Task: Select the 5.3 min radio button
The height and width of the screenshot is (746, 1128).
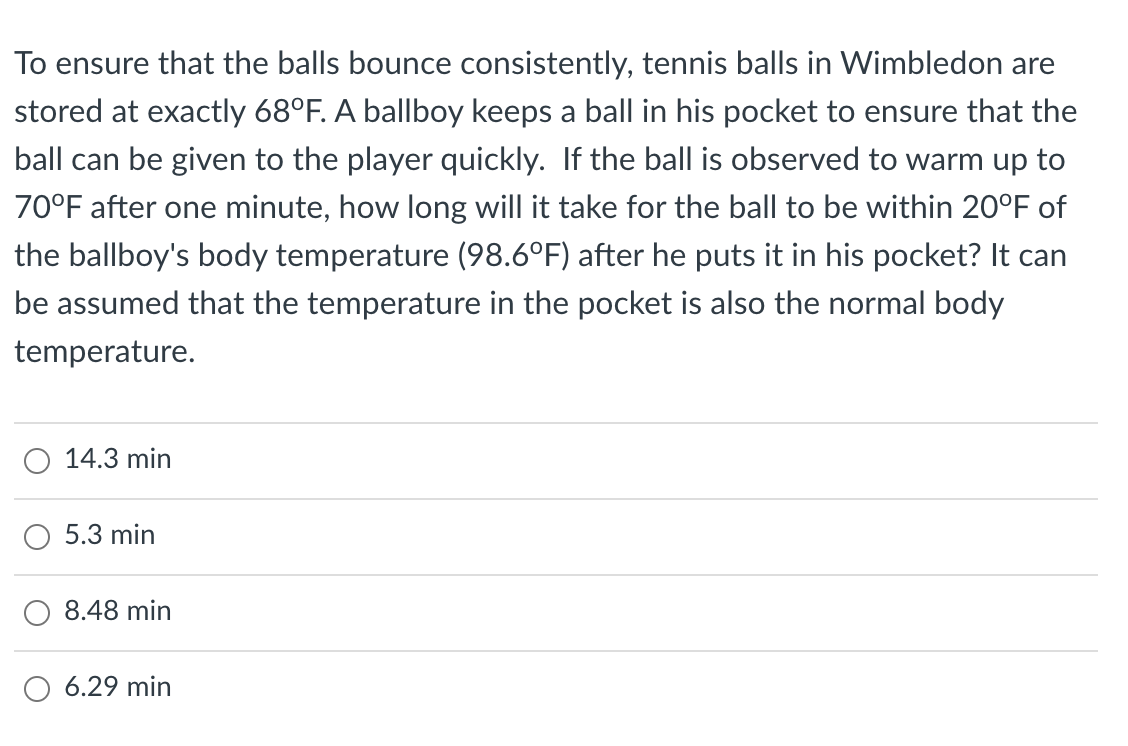Action: (37, 536)
